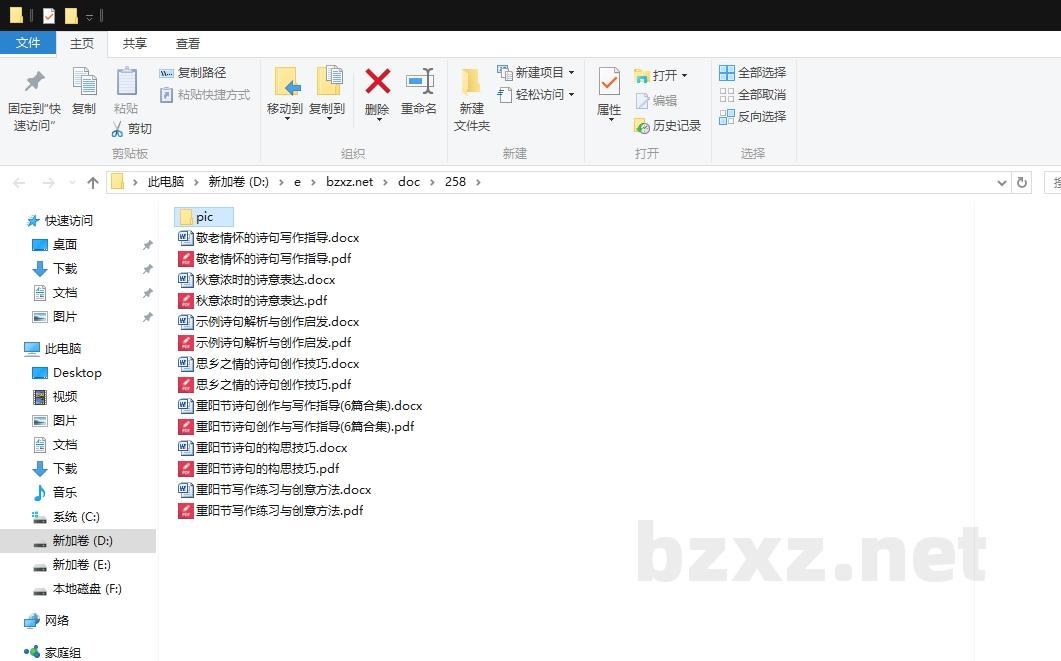
Task: Refresh the current folder view
Action: tap(1021, 182)
